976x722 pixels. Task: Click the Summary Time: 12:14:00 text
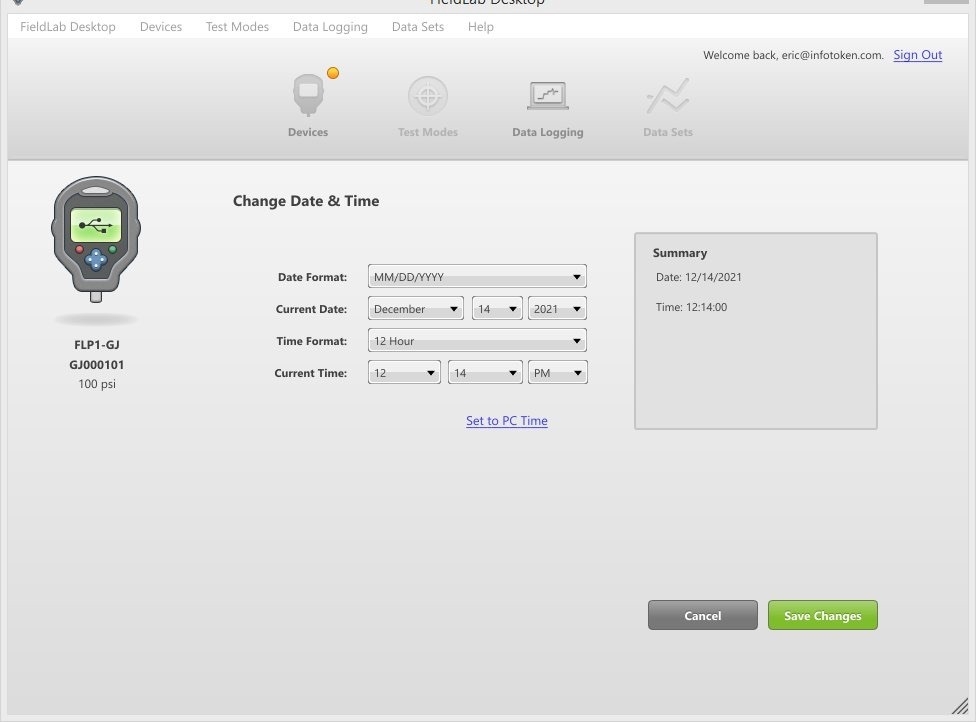[691, 307]
